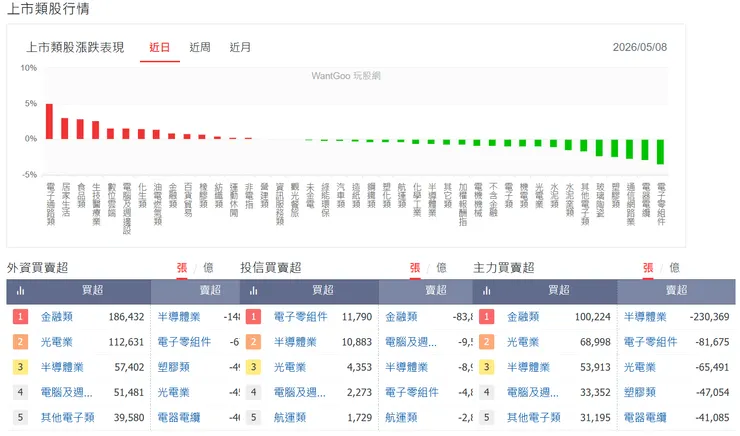Open 其他電子類 link in 主力 買超 list
The image size is (740, 436).
(534, 418)
